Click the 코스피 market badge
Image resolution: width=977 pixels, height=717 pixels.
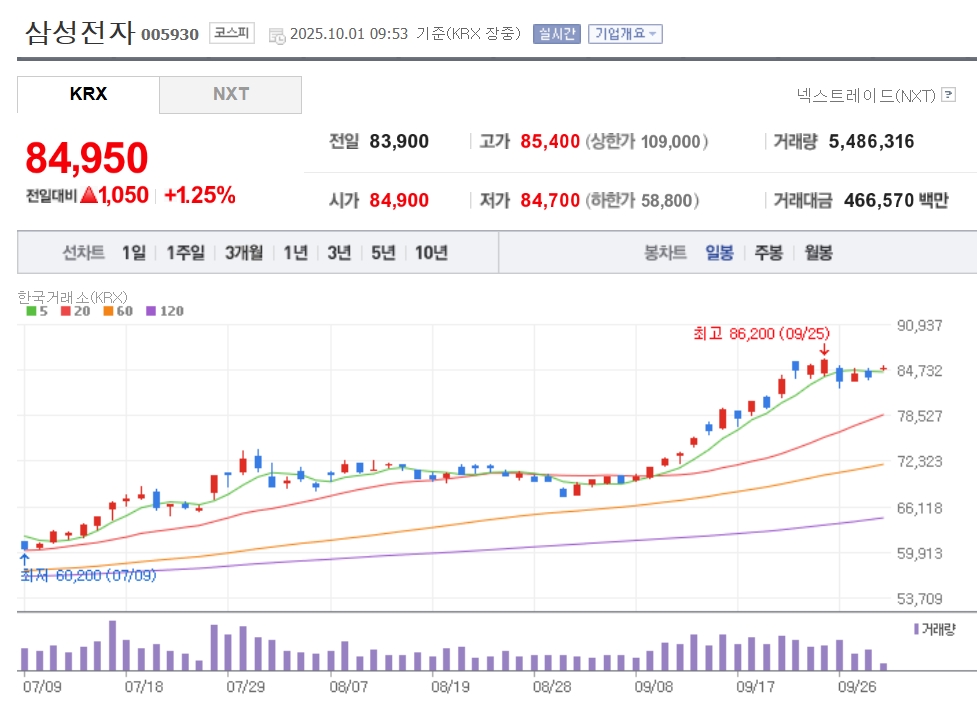[232, 34]
